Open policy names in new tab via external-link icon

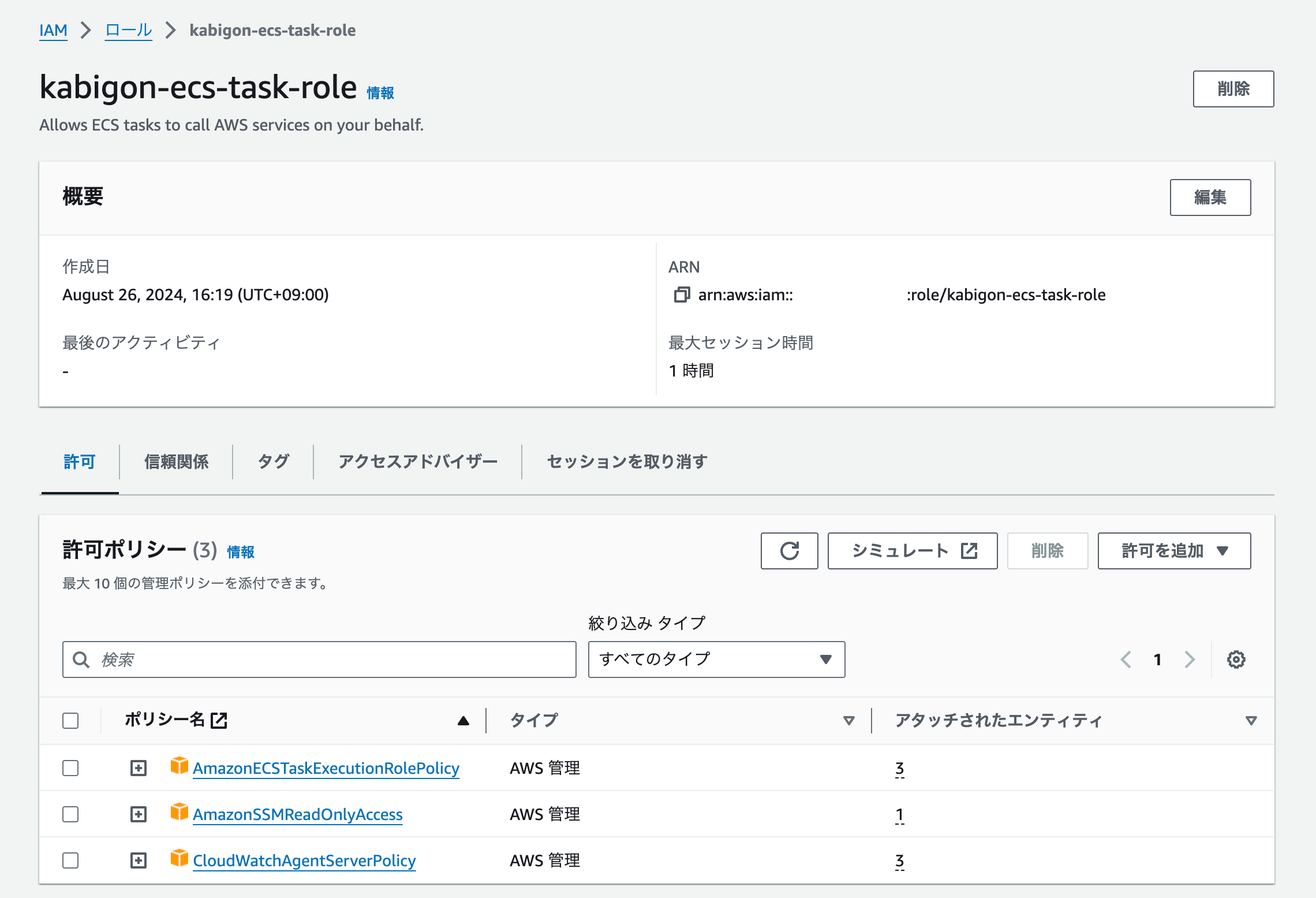pos(219,720)
